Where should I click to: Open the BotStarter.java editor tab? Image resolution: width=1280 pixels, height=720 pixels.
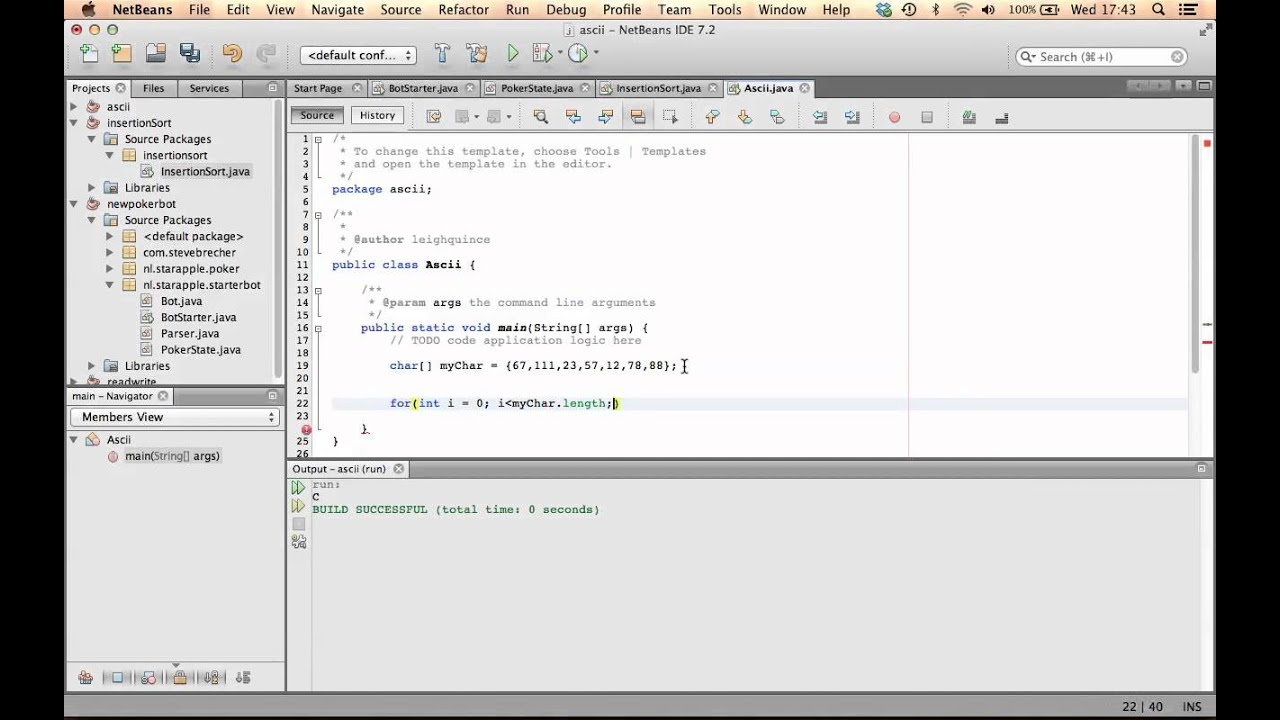pyautogui.click(x=423, y=88)
